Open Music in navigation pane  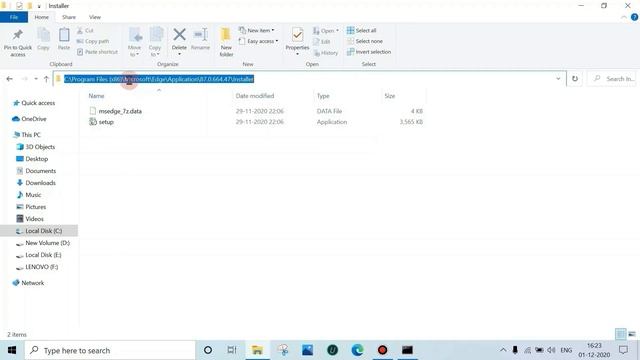point(29,195)
